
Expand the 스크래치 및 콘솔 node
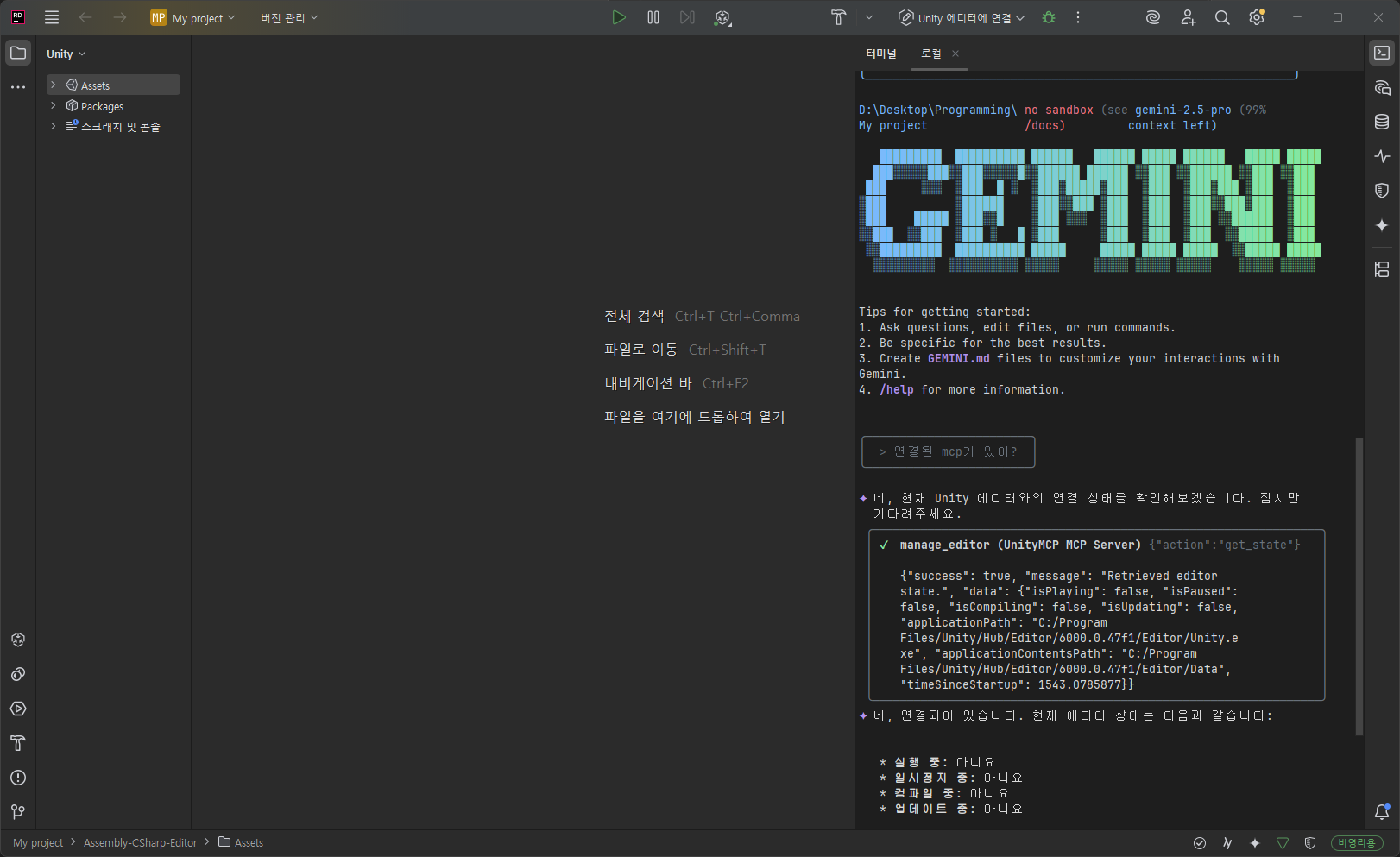click(x=54, y=126)
